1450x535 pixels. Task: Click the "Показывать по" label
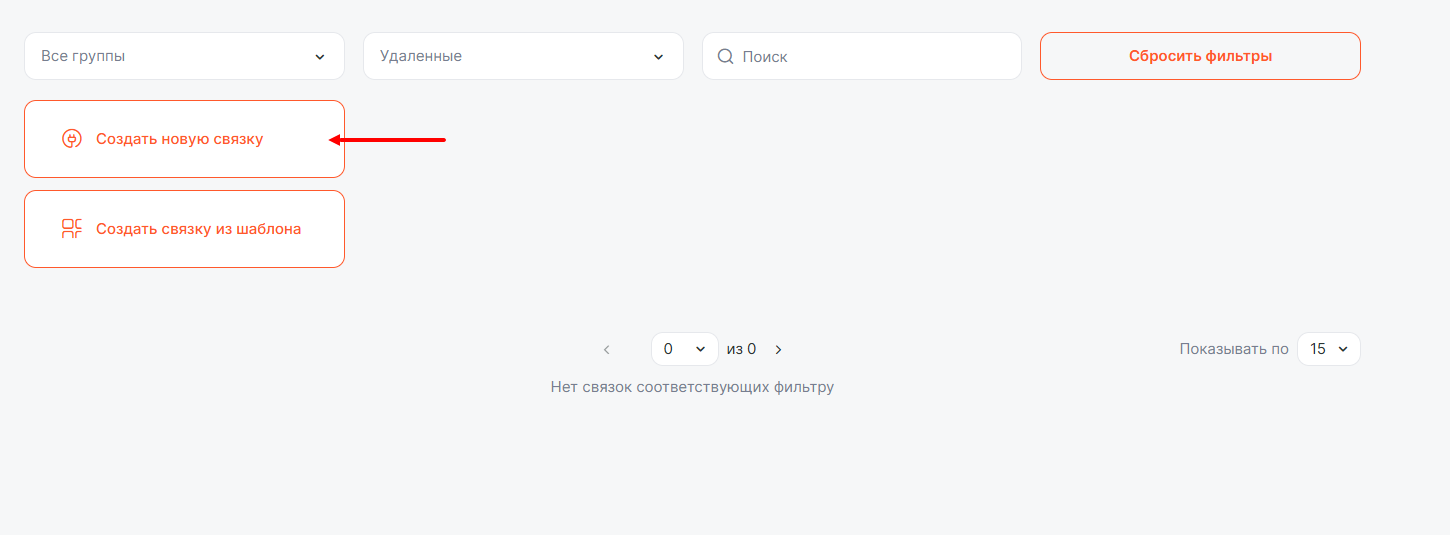[1233, 349]
